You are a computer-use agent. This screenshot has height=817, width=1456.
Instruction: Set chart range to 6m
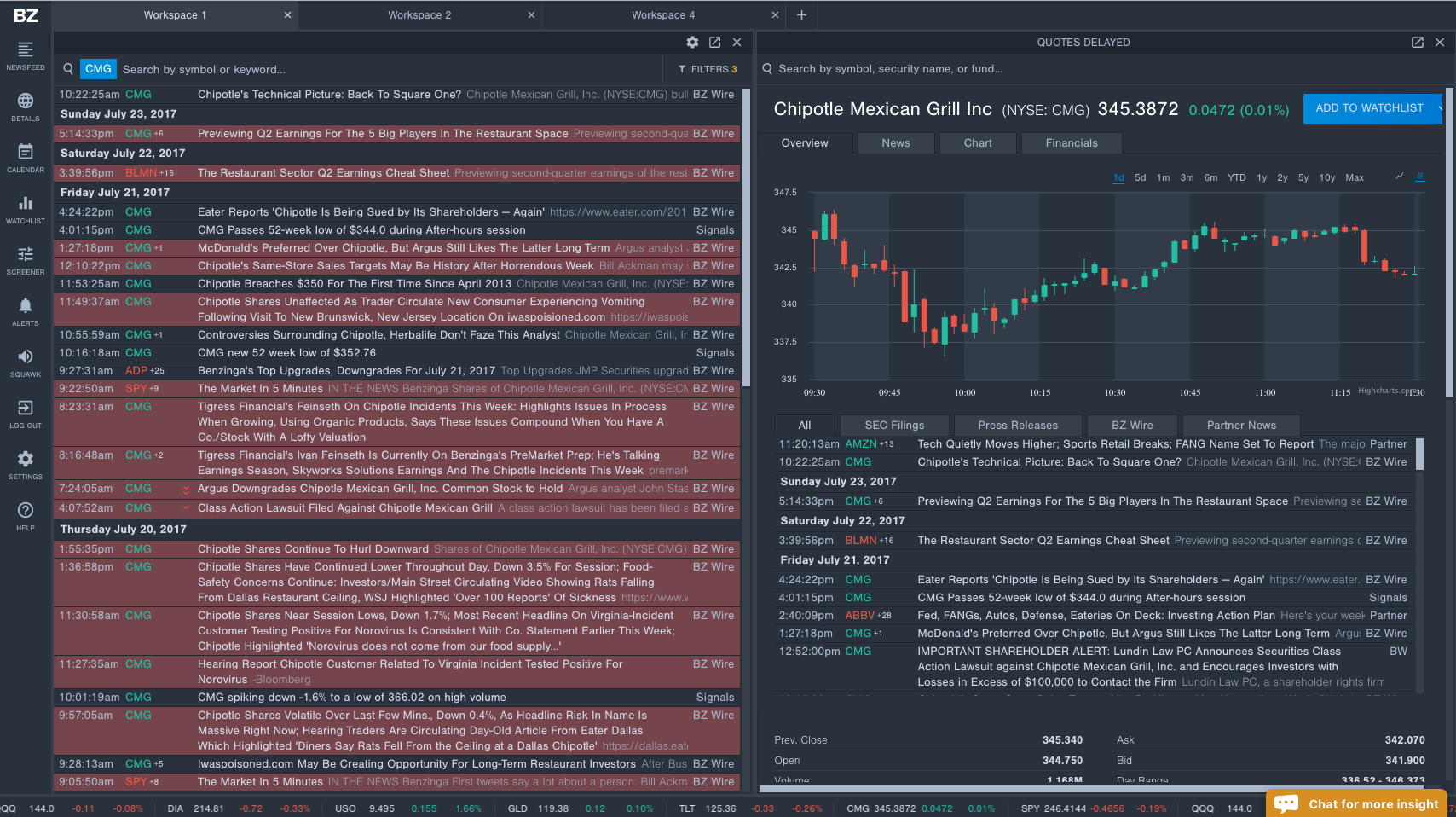(1210, 178)
